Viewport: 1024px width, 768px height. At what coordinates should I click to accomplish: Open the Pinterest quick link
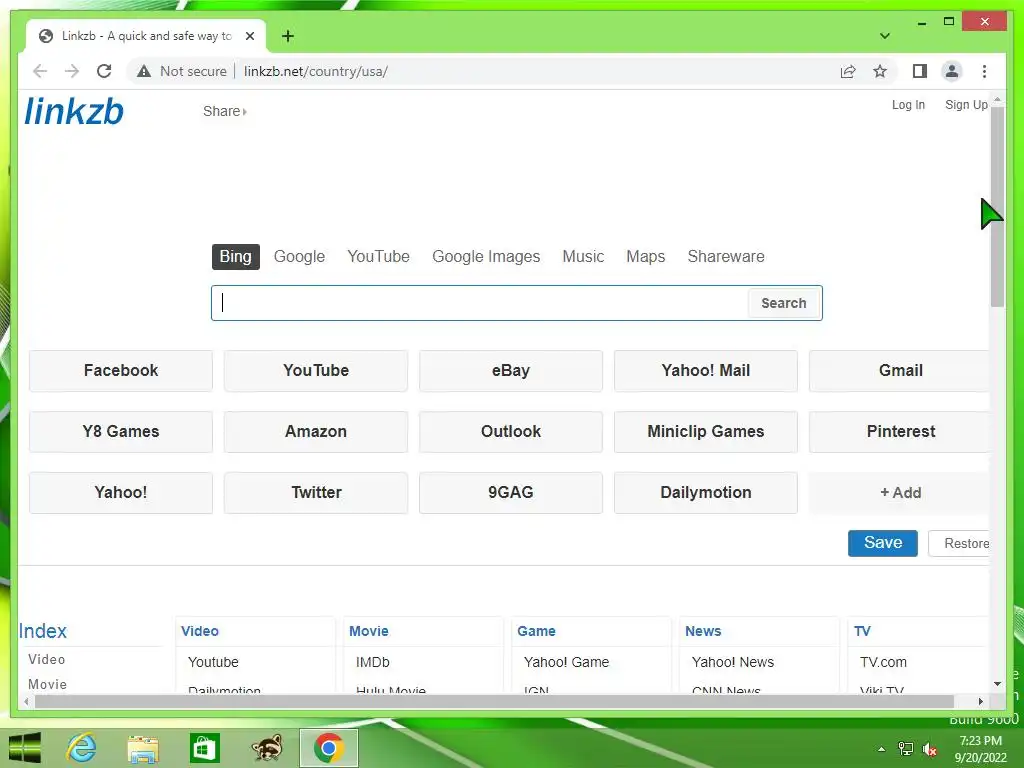(900, 432)
